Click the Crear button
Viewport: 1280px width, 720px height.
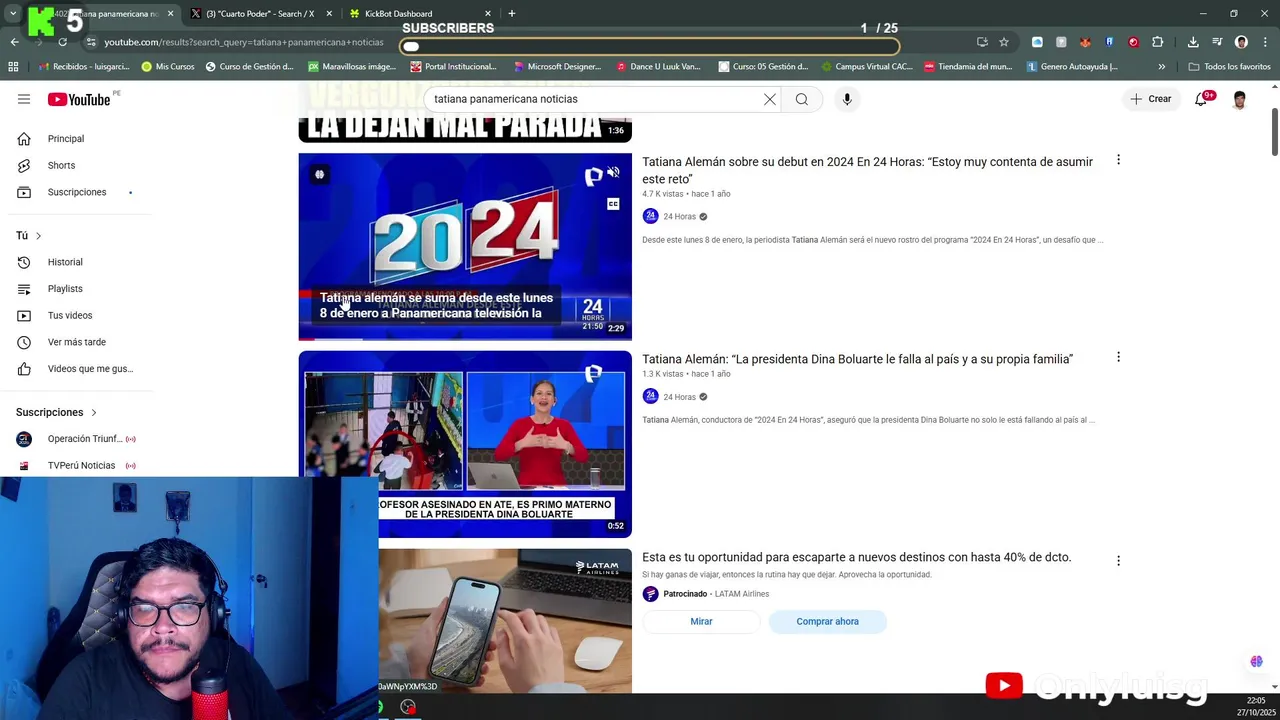tap(1150, 99)
